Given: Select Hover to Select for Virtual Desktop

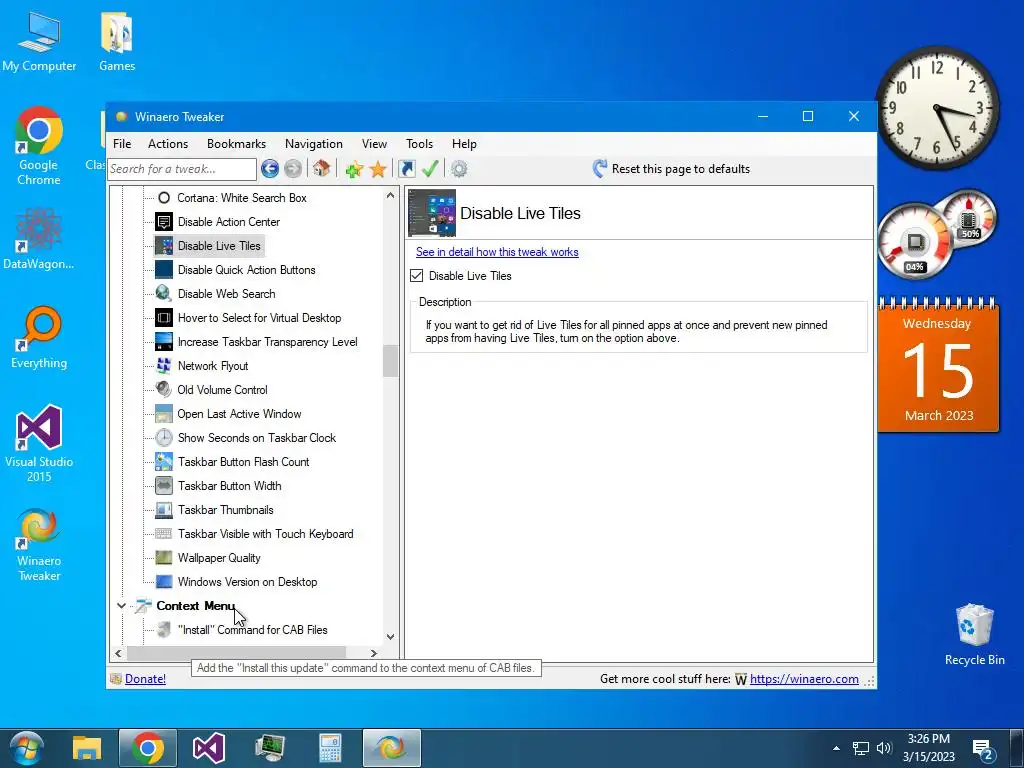Looking at the screenshot, I should 259,318.
